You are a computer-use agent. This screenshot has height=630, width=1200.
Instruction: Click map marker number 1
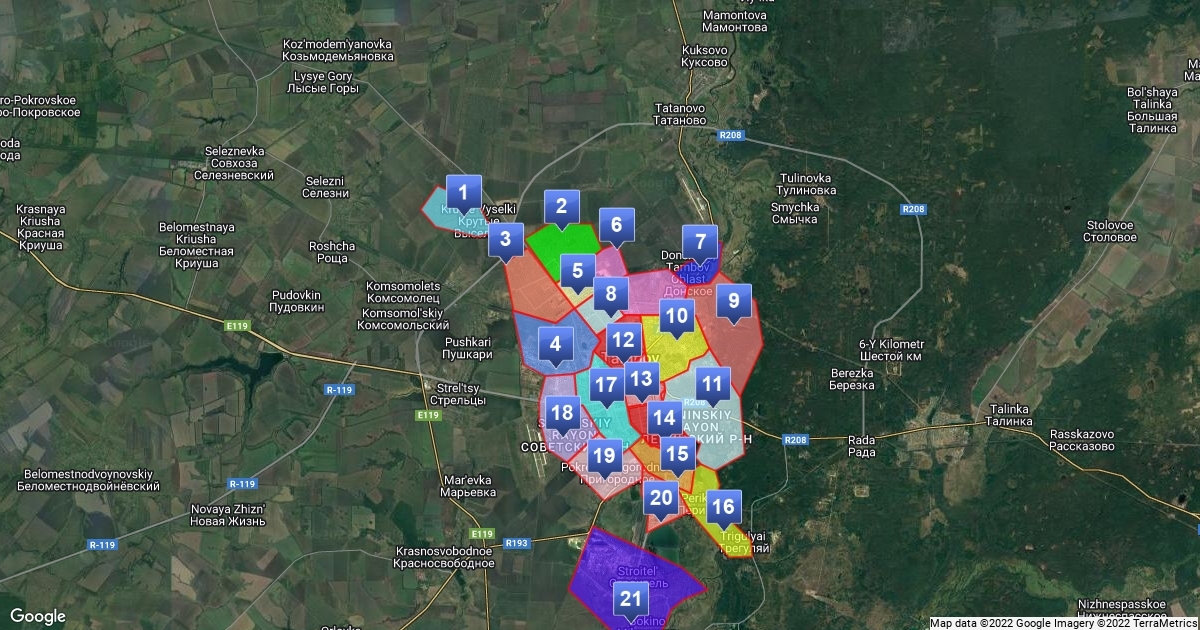[463, 192]
